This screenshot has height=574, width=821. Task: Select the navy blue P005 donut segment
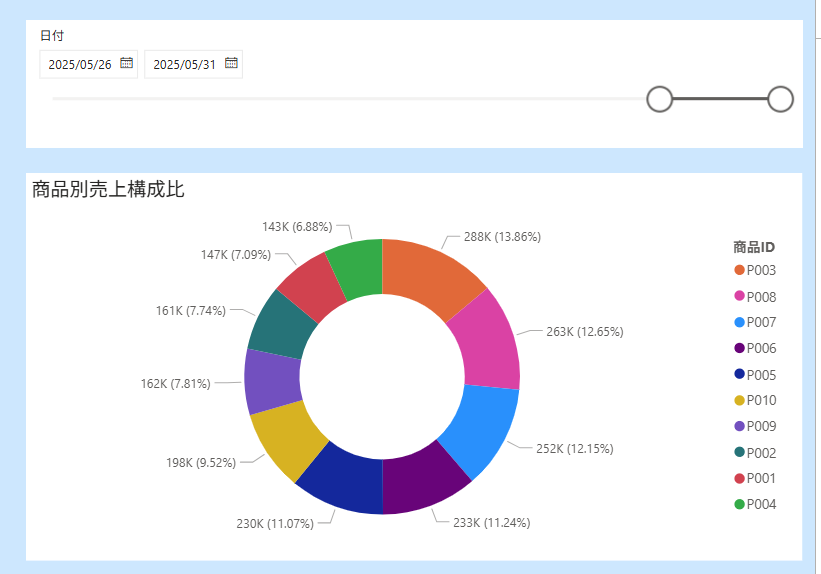[x=343, y=482]
